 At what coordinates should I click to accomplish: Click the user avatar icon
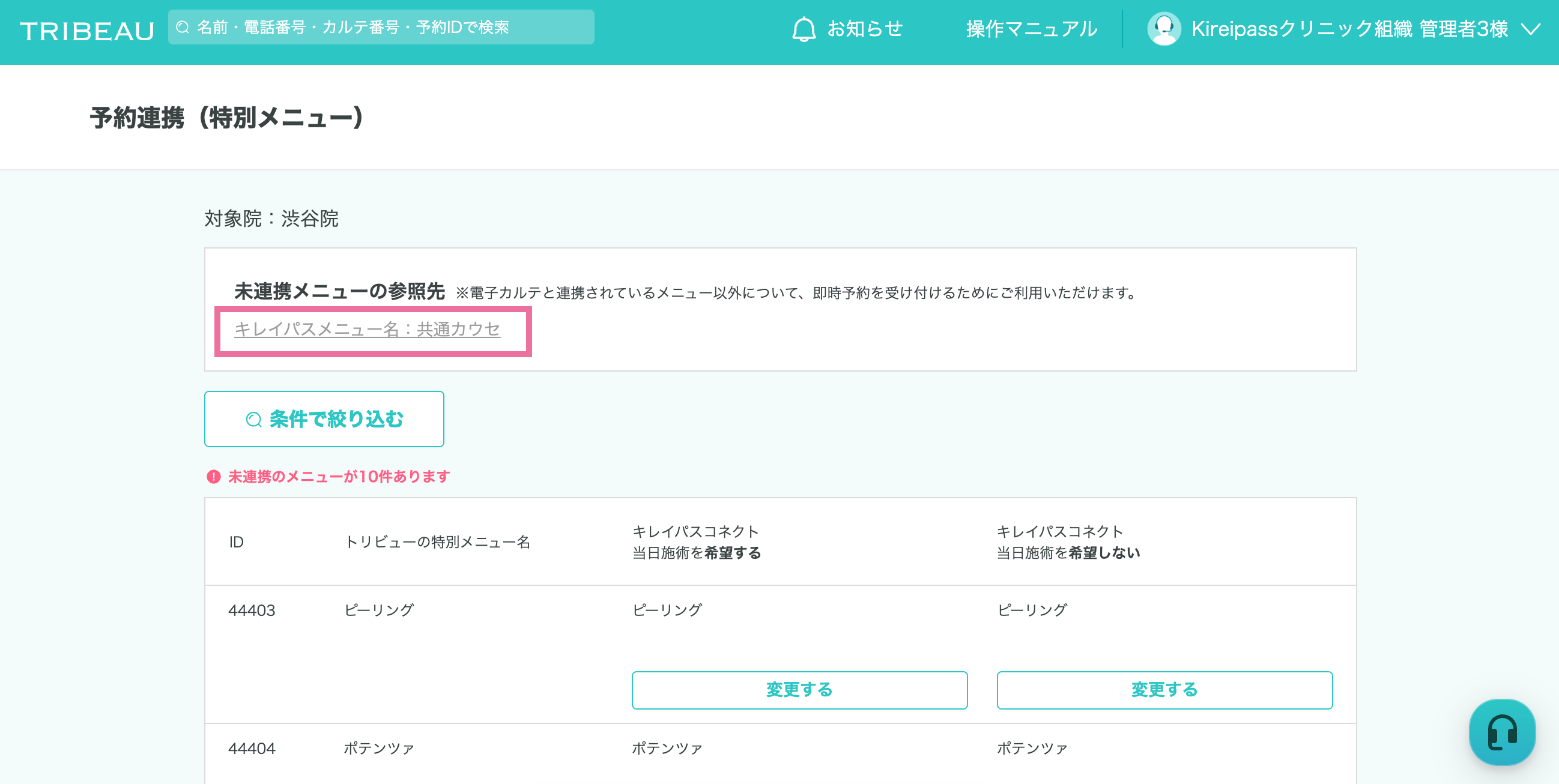point(1164,28)
